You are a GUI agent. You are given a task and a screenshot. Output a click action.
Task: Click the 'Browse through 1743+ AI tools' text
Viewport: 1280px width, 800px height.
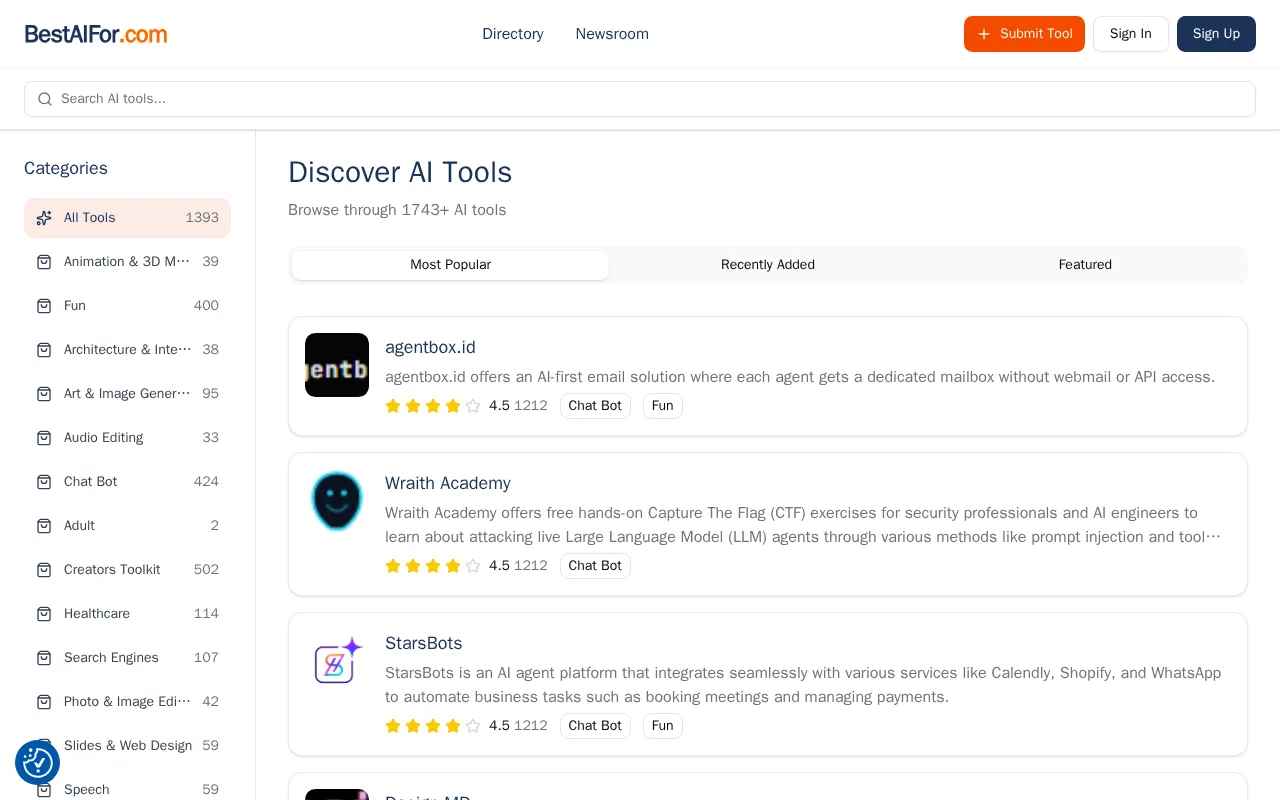click(x=397, y=210)
